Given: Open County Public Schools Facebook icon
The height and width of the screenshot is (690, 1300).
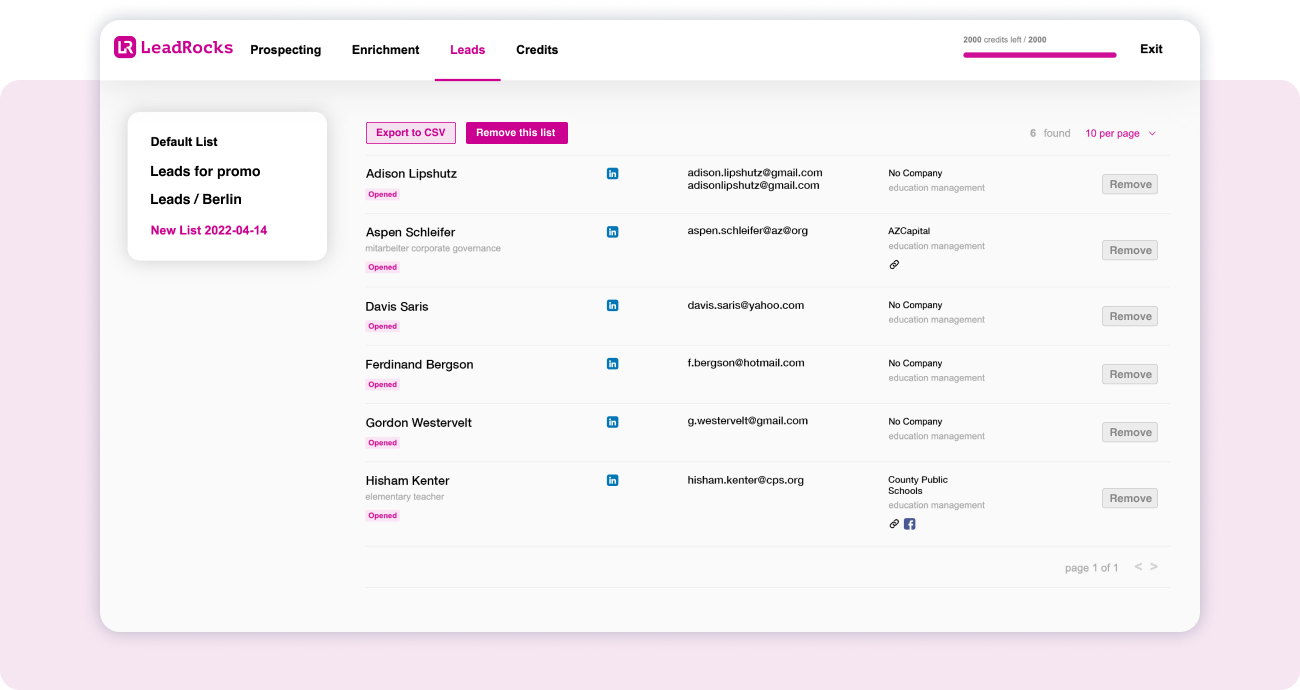Looking at the screenshot, I should pyautogui.click(x=909, y=524).
